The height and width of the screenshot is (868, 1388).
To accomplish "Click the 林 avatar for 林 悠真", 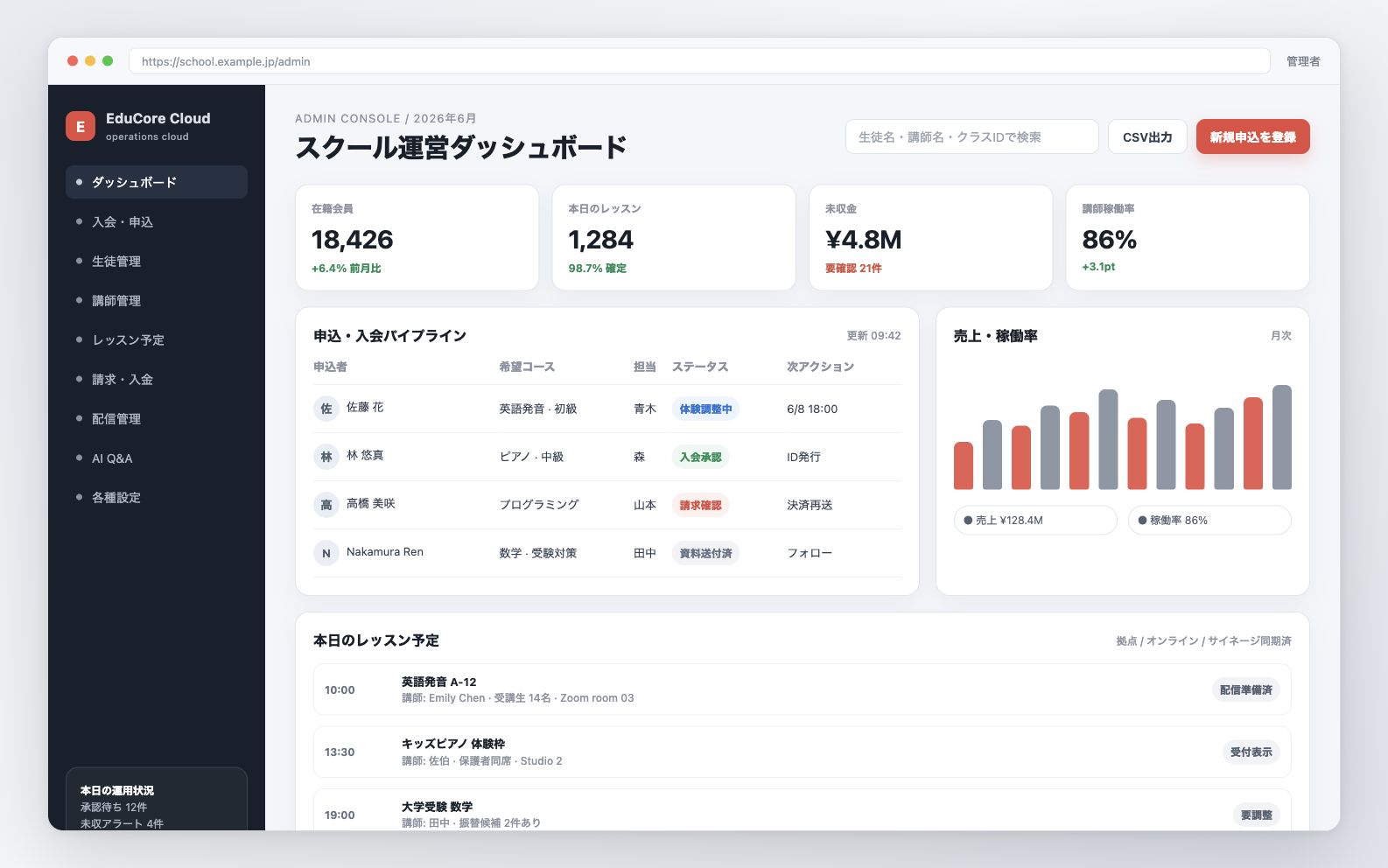I will 326,457.
